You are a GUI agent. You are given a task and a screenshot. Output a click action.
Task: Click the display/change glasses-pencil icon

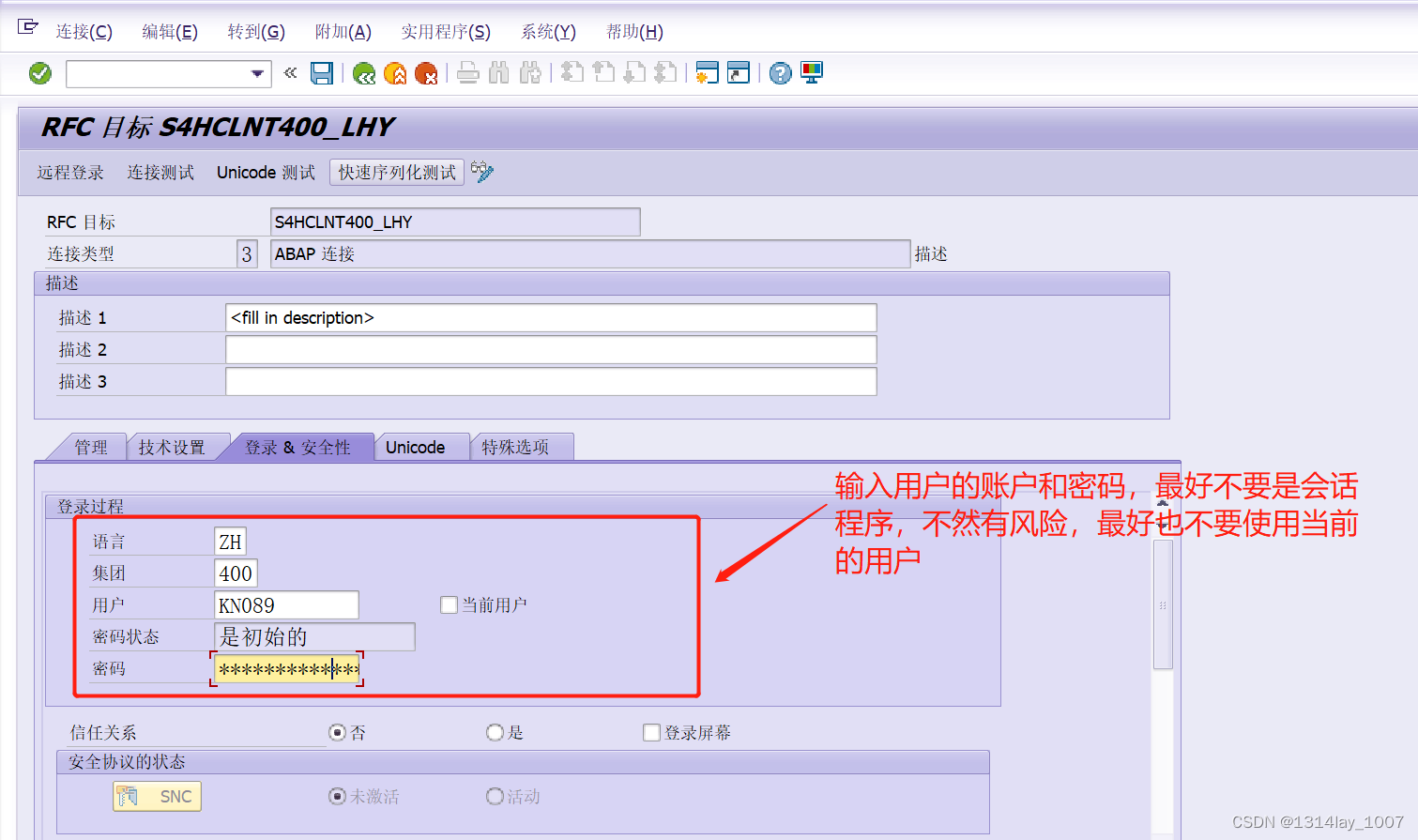pyautogui.click(x=482, y=172)
